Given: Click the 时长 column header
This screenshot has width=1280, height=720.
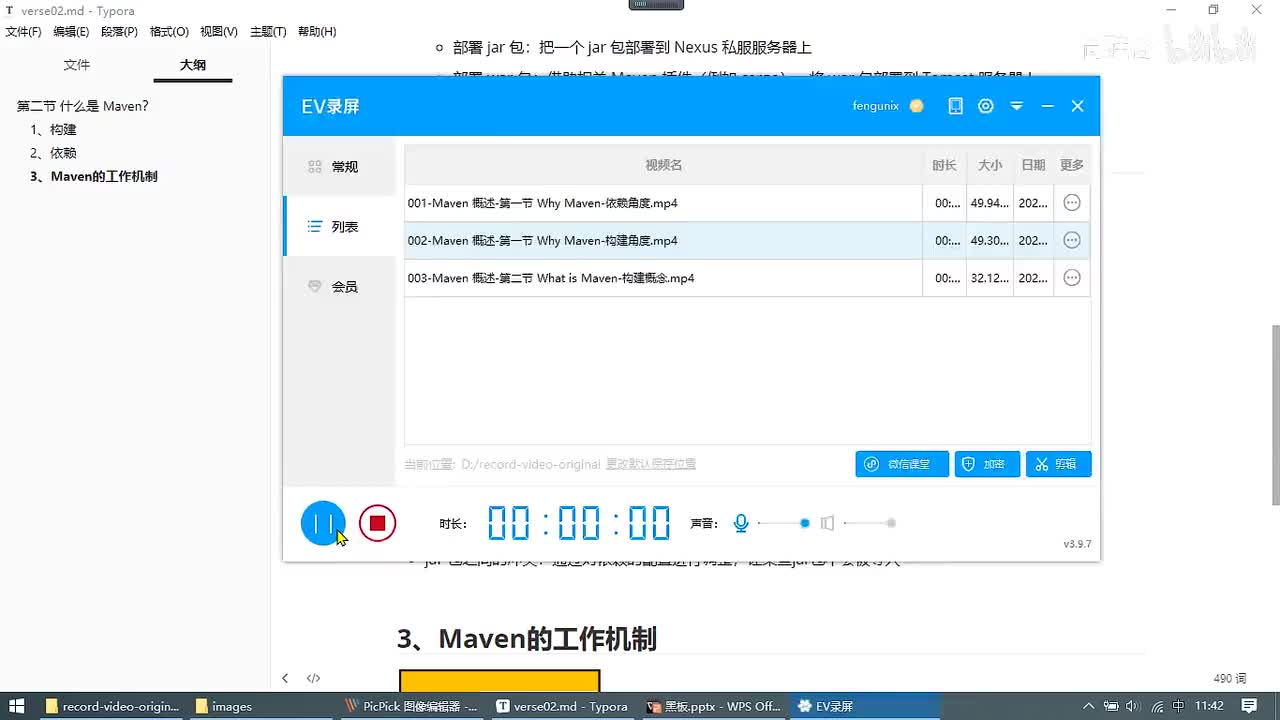Looking at the screenshot, I should [x=944, y=165].
